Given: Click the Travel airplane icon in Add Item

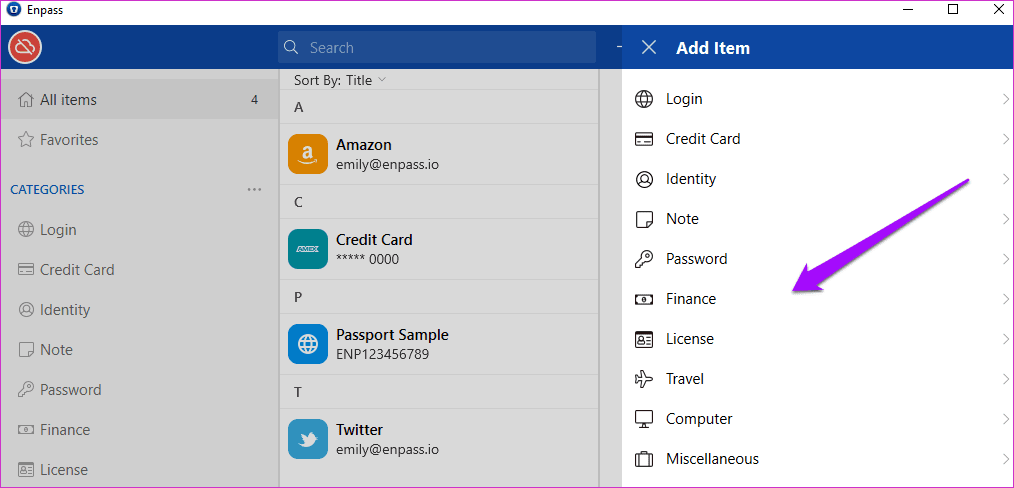Looking at the screenshot, I should (643, 379).
